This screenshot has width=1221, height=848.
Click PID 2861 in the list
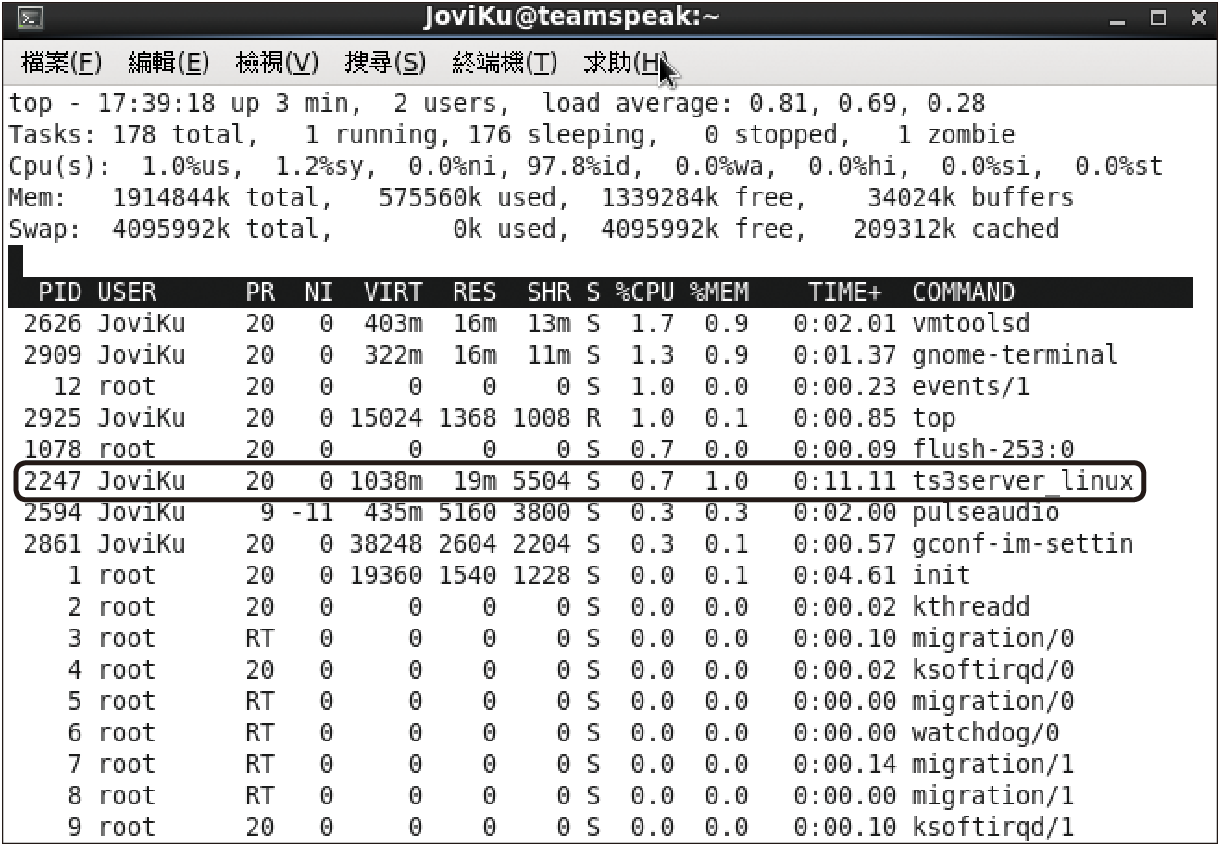point(54,545)
